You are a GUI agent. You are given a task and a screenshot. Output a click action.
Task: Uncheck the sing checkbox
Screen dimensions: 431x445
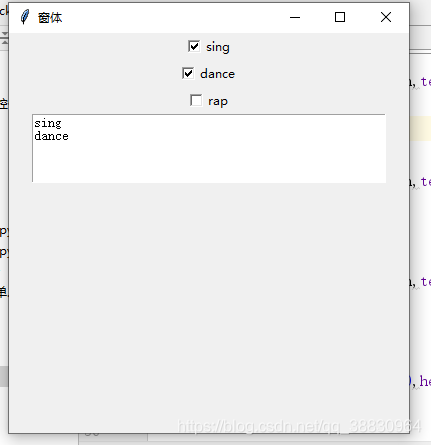coord(194,46)
